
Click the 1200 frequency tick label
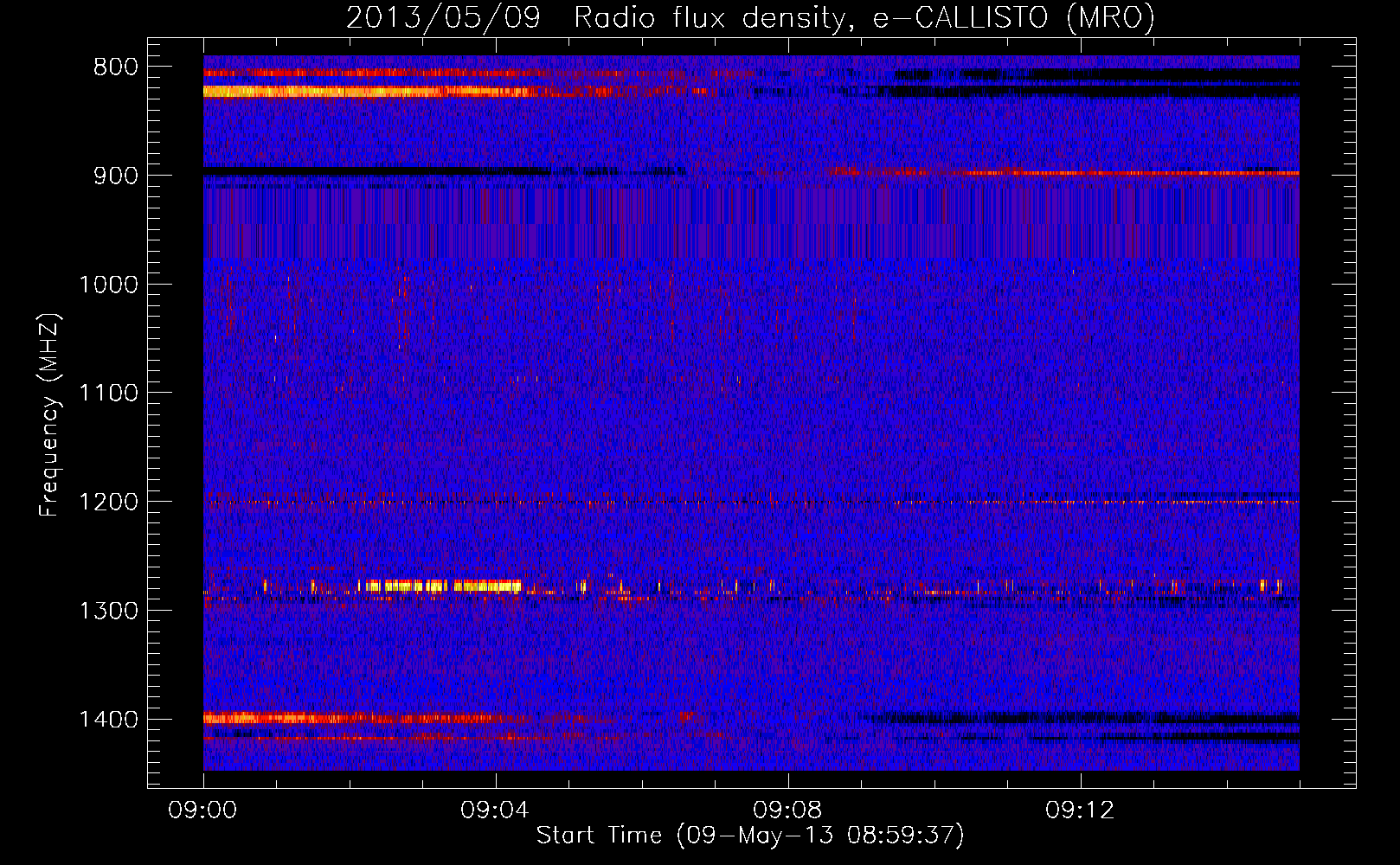(108, 502)
